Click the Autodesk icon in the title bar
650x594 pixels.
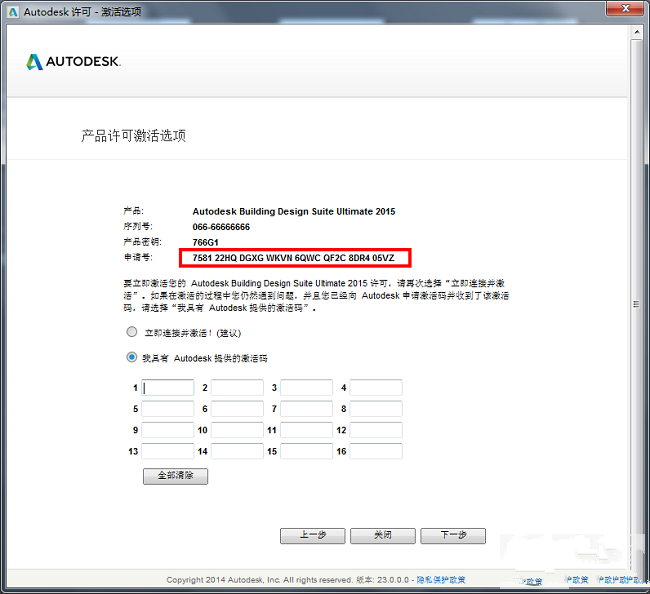point(13,12)
